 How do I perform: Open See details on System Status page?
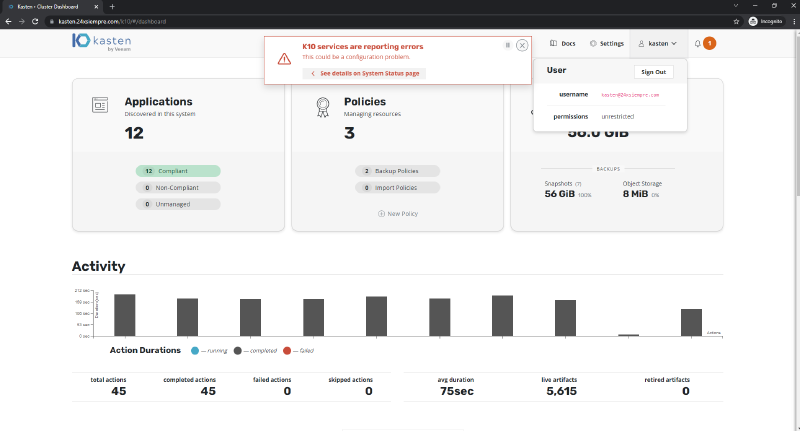(x=364, y=73)
